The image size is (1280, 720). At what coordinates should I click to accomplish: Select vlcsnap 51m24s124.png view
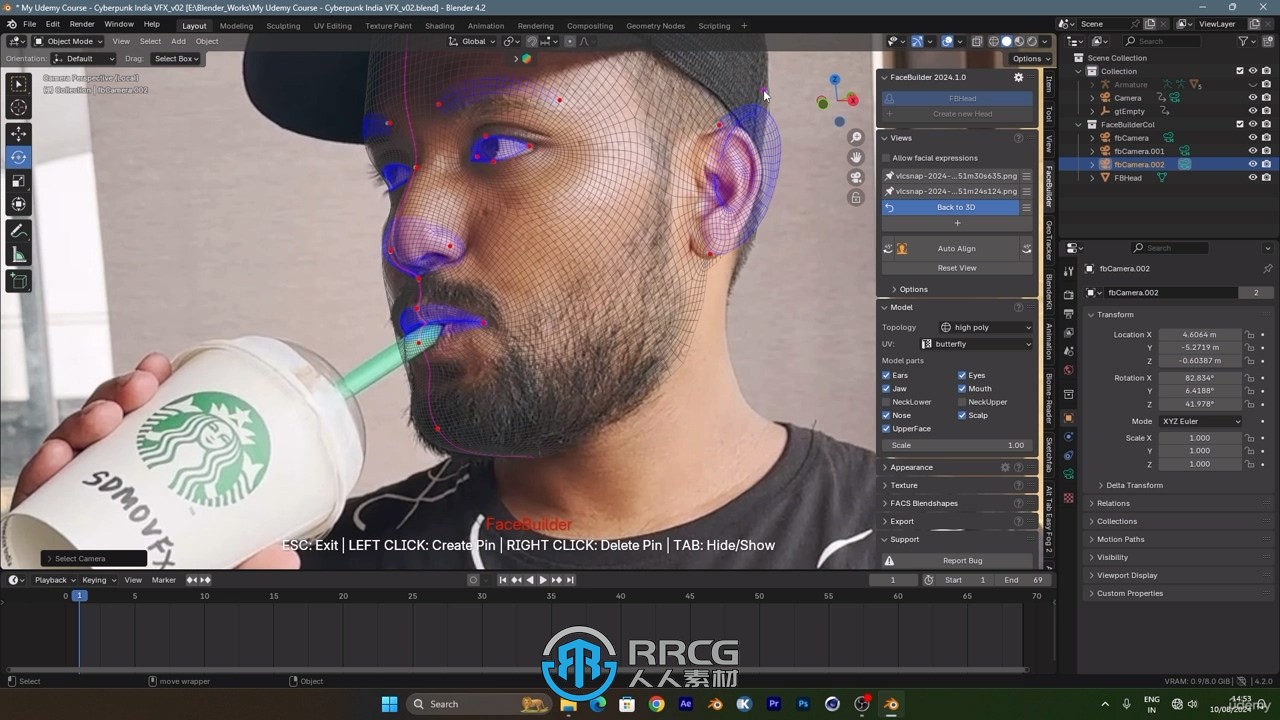[950, 191]
